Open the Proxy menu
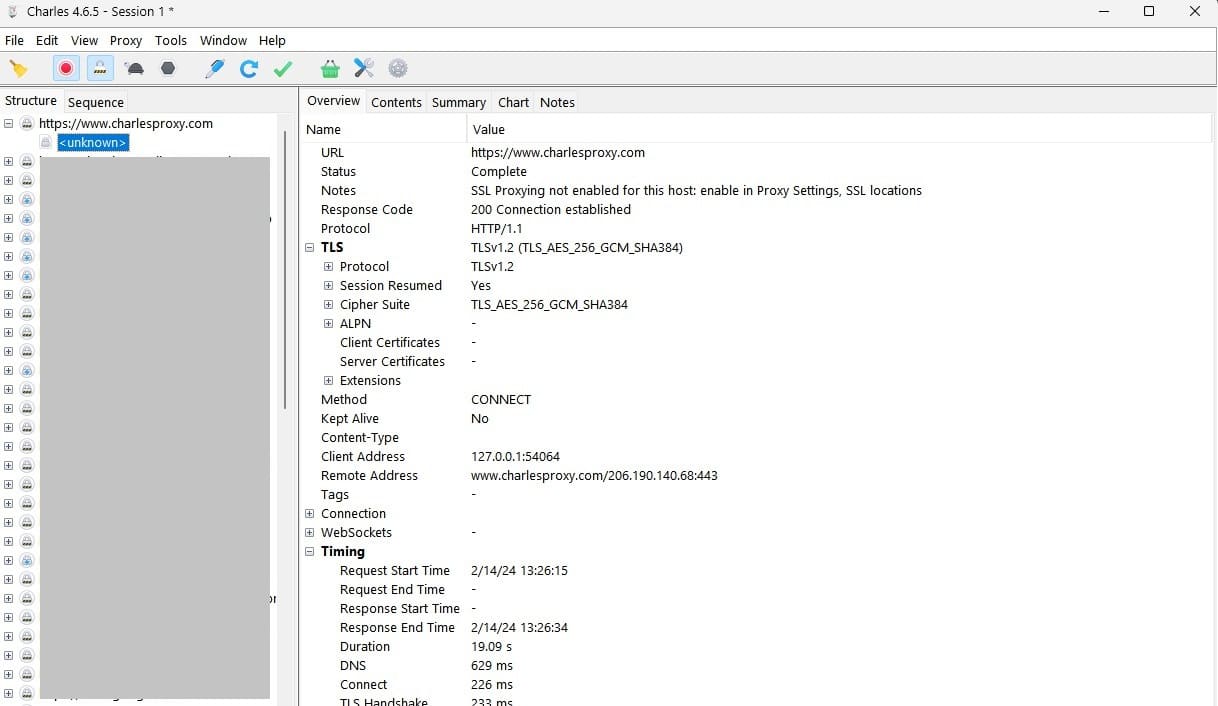This screenshot has height=706, width=1218. click(126, 41)
